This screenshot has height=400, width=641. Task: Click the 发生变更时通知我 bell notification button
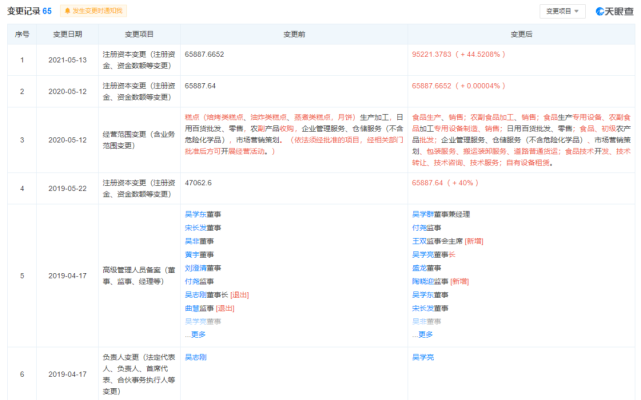pyautogui.click(x=93, y=11)
